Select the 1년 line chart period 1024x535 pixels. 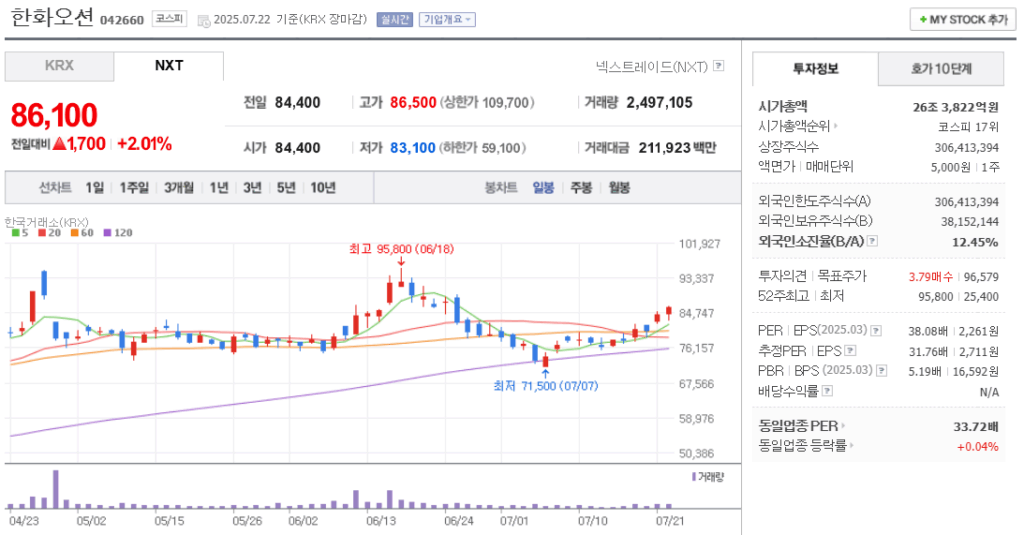click(219, 188)
